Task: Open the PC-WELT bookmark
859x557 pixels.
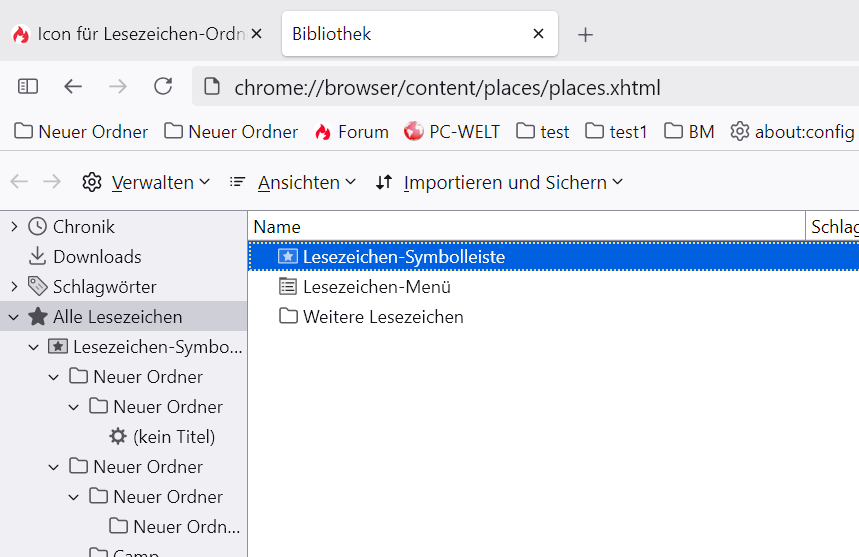Action: coord(451,132)
